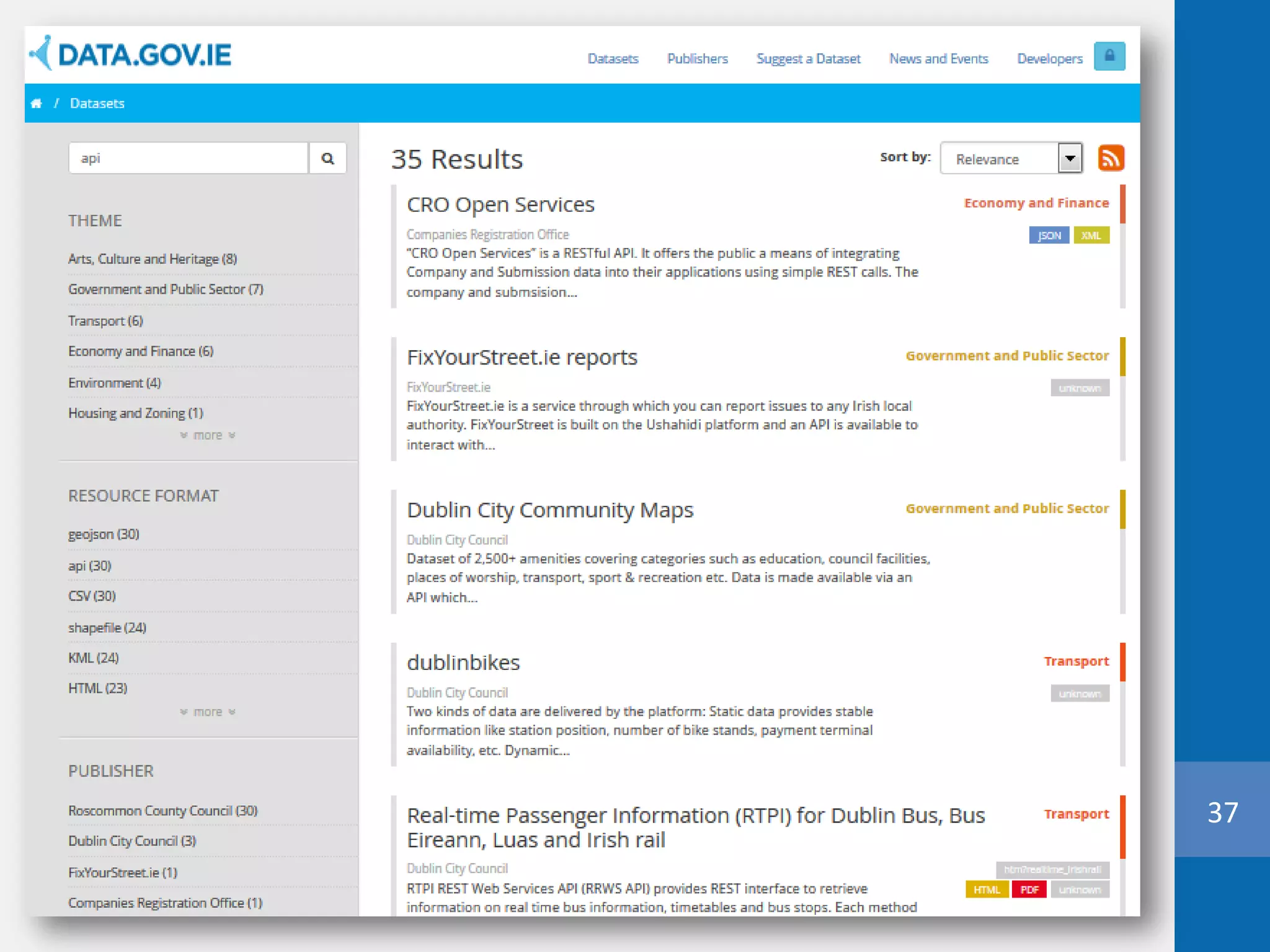Open the dublinbikes dataset link
This screenshot has height=952, width=1270.
(x=463, y=663)
